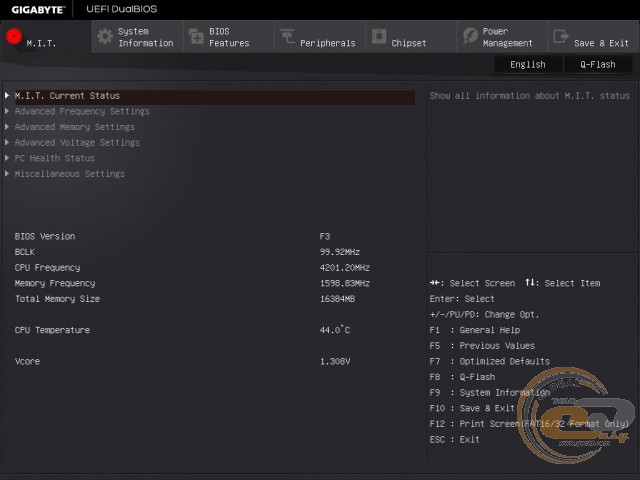Open the Save & Exit tab
This screenshot has width=640, height=480.
594,37
